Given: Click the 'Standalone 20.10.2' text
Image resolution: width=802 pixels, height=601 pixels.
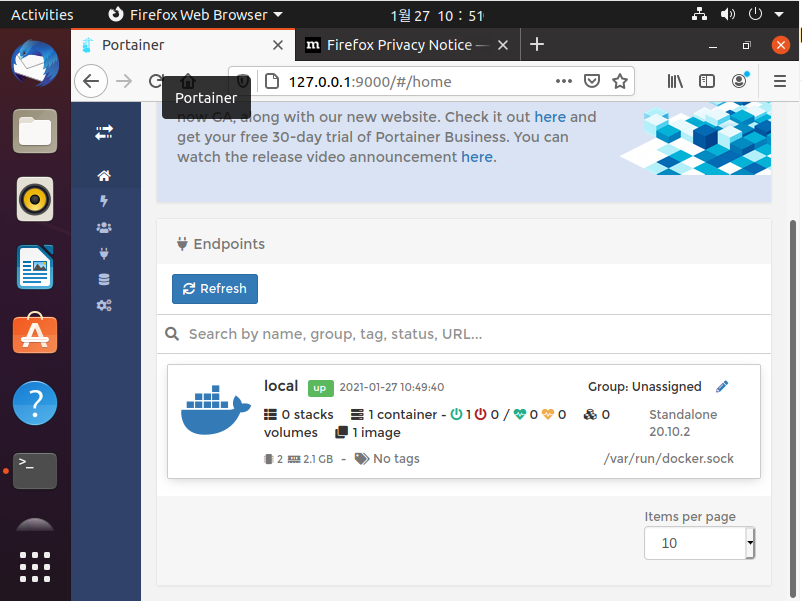Looking at the screenshot, I should pos(683,423).
